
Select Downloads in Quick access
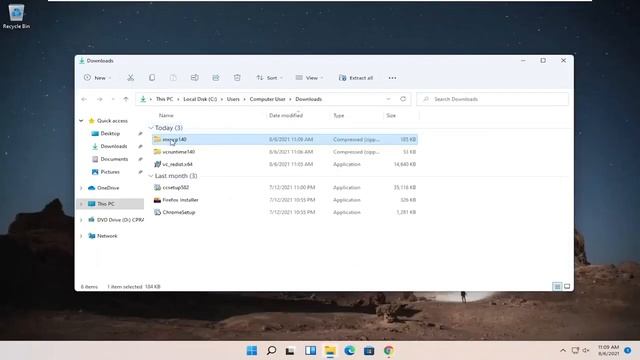pyautogui.click(x=114, y=146)
